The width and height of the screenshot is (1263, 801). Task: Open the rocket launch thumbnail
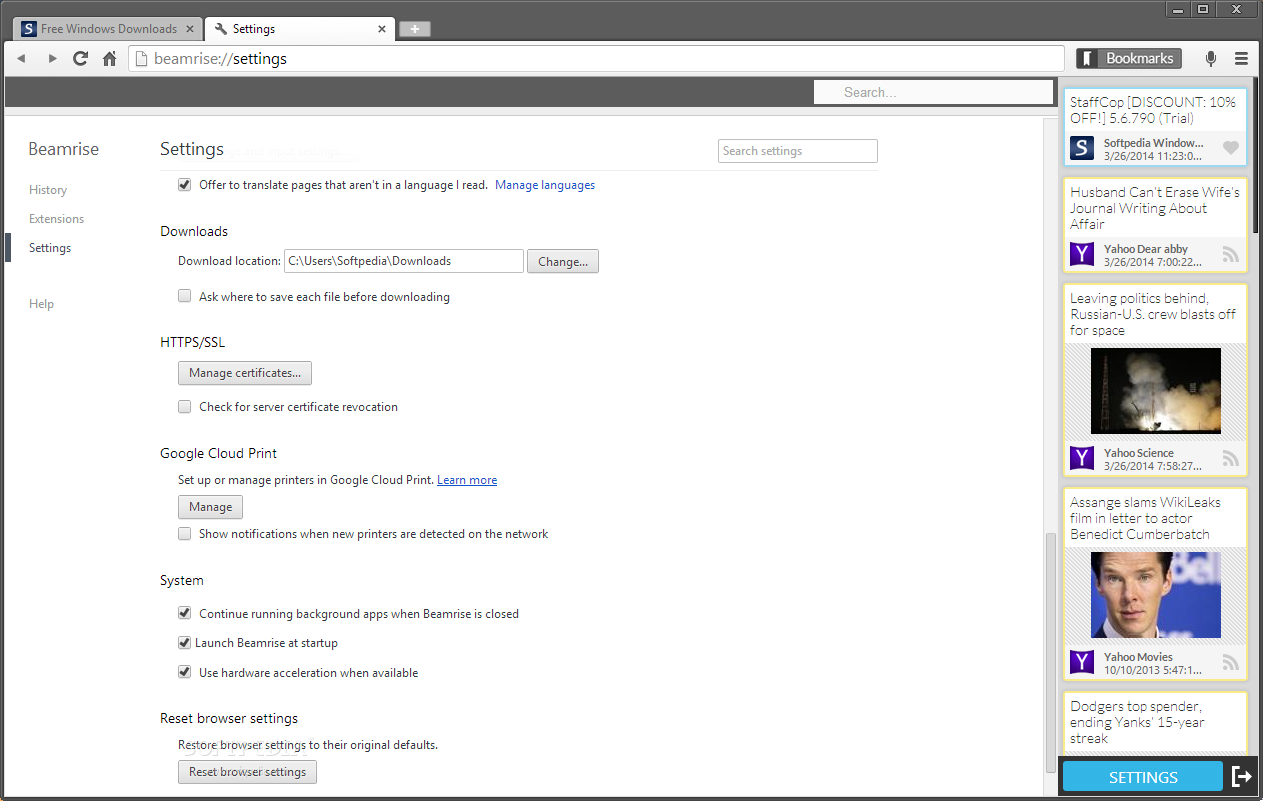[x=1156, y=391]
